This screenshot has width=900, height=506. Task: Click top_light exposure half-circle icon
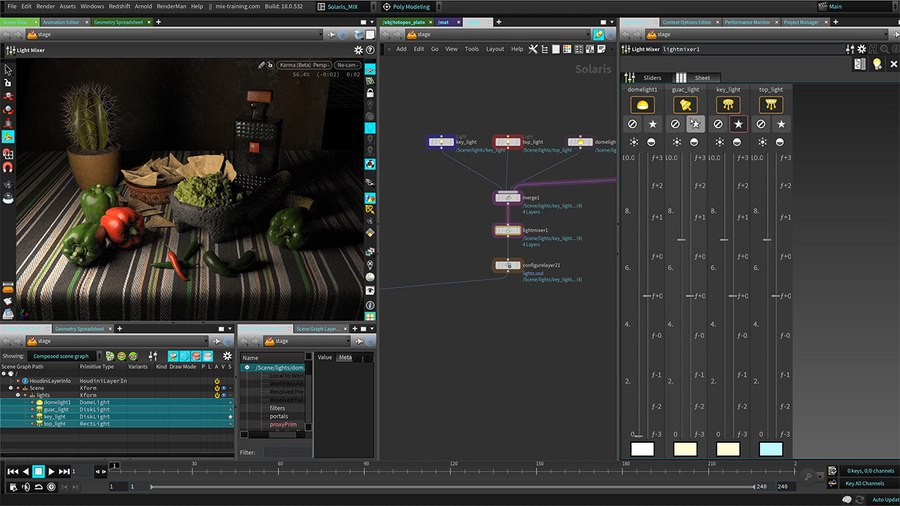pos(779,142)
